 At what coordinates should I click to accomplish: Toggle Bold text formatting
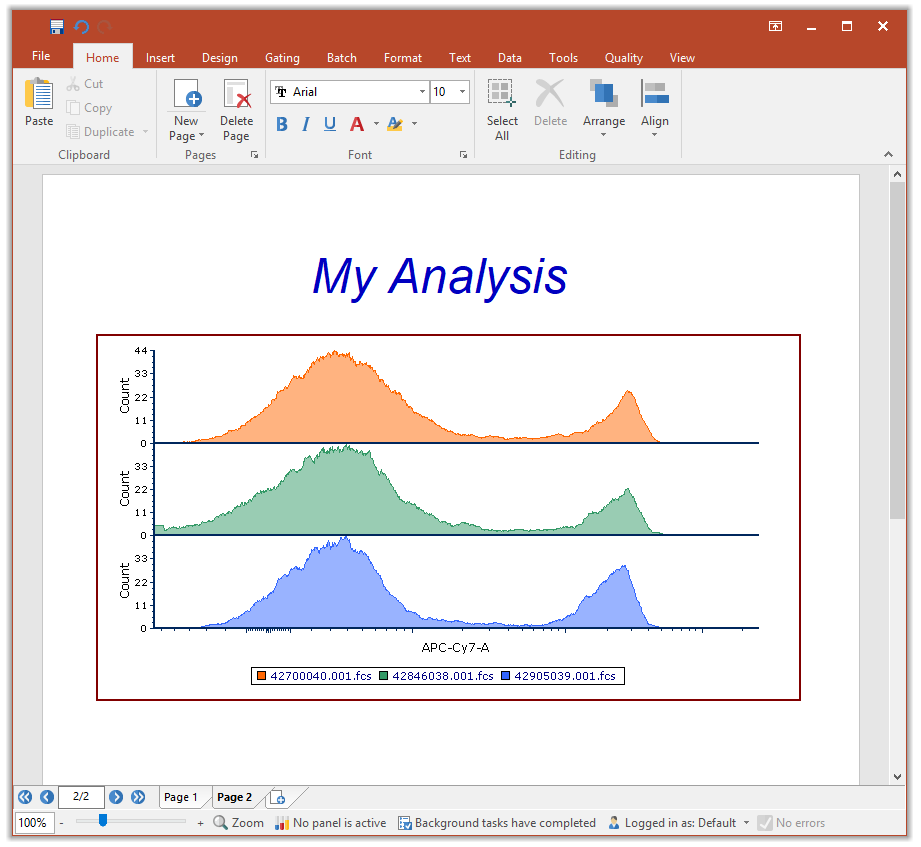(x=282, y=124)
